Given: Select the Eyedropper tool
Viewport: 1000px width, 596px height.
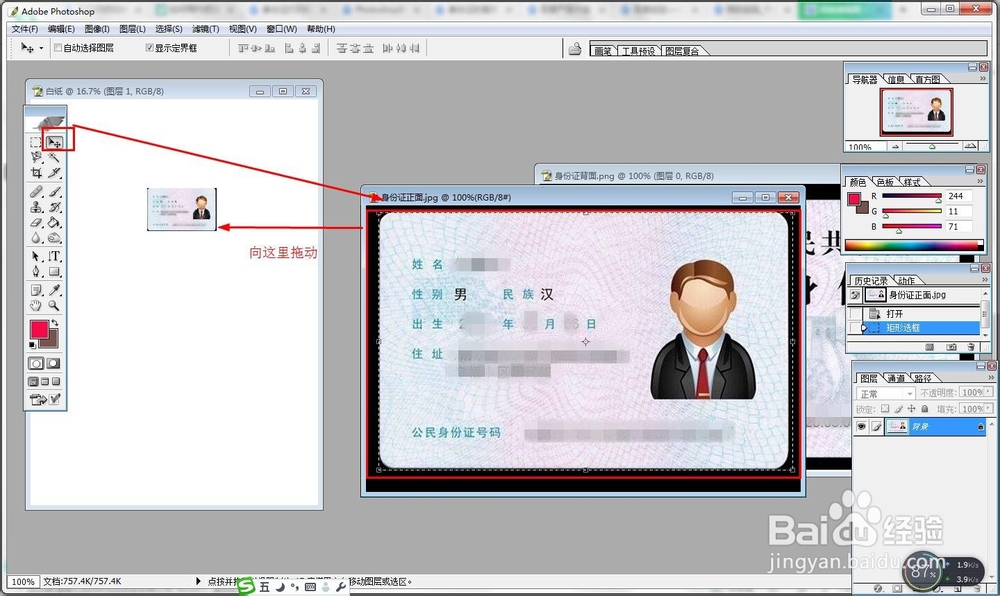Looking at the screenshot, I should (55, 290).
